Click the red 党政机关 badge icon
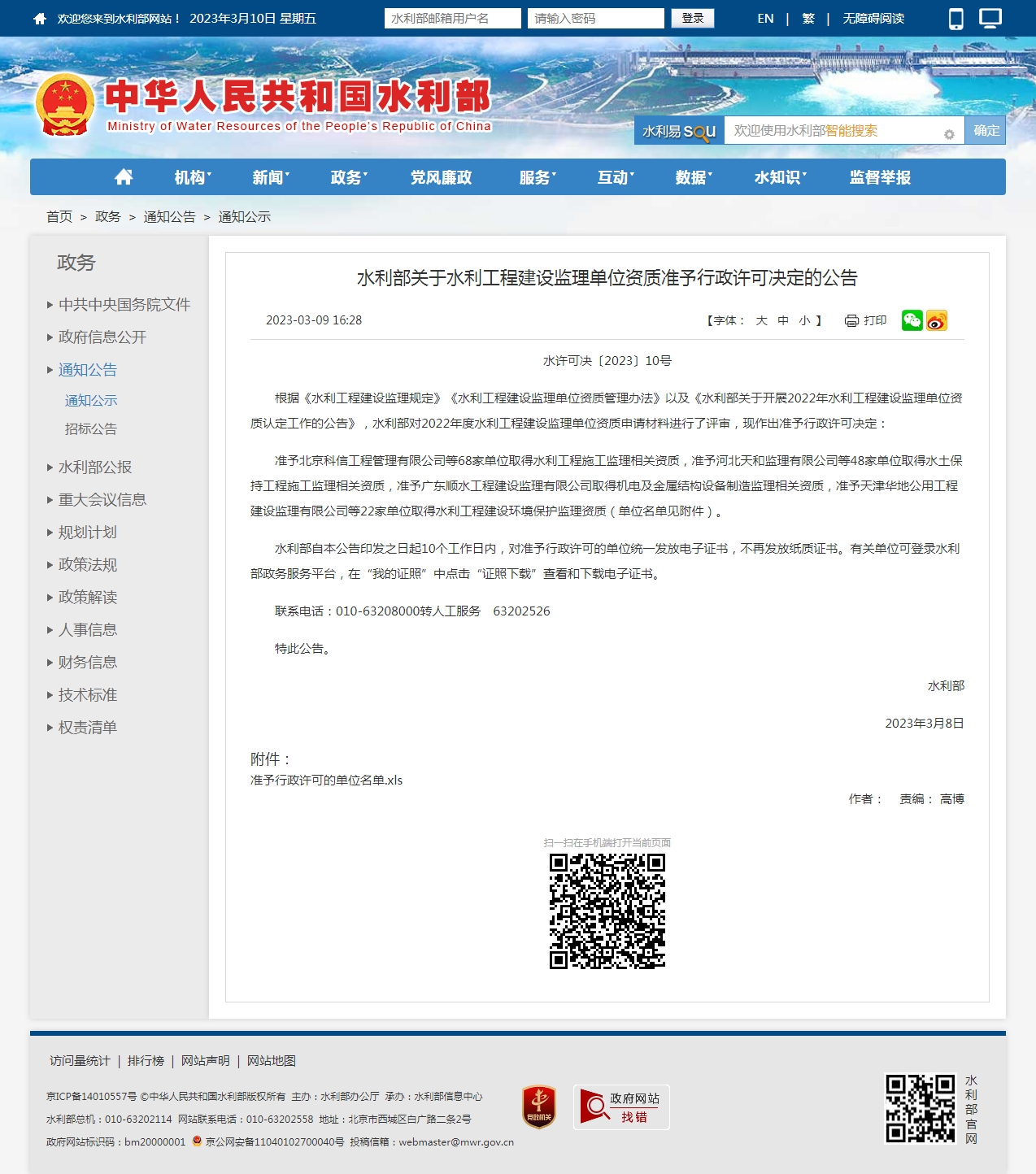The image size is (1036, 1174). (x=539, y=1107)
